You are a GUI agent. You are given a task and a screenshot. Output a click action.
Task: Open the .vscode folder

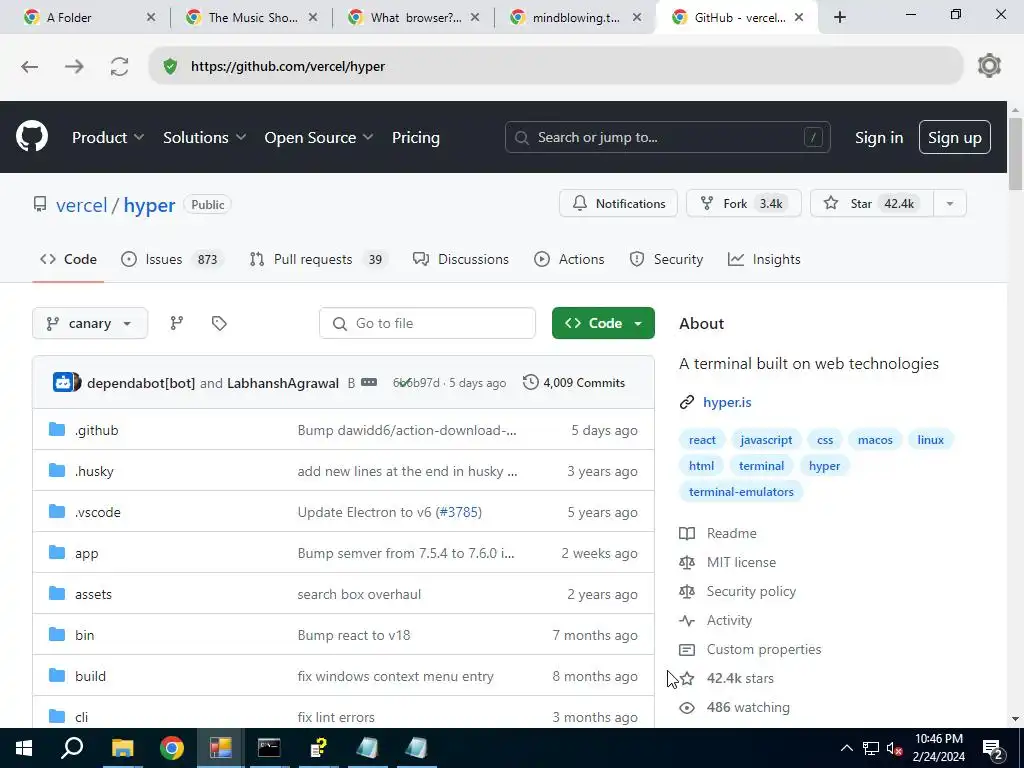98,512
